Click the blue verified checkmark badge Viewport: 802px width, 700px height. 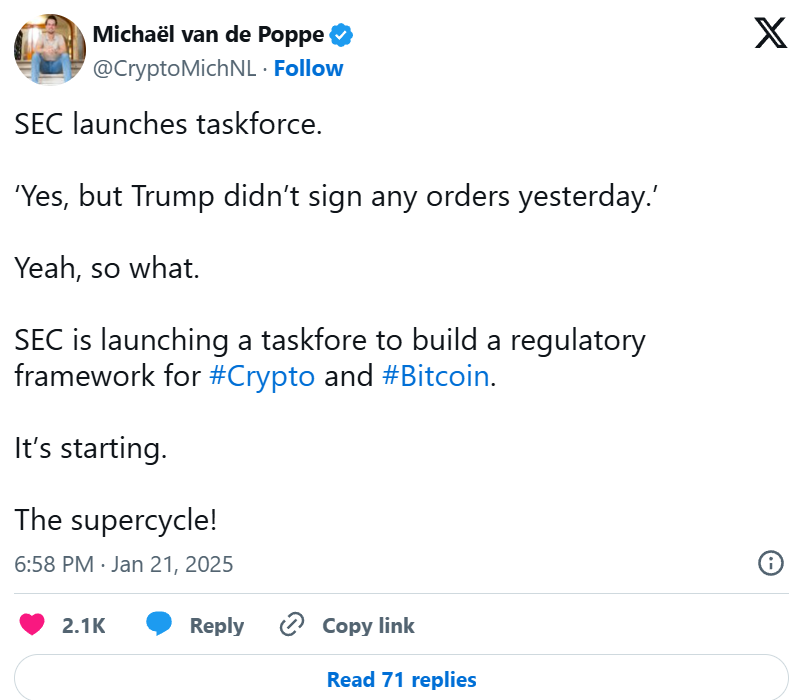[341, 35]
